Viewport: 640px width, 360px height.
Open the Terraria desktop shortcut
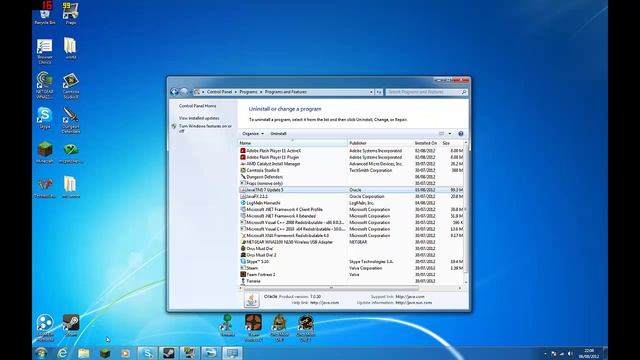pyautogui.click(x=227, y=325)
